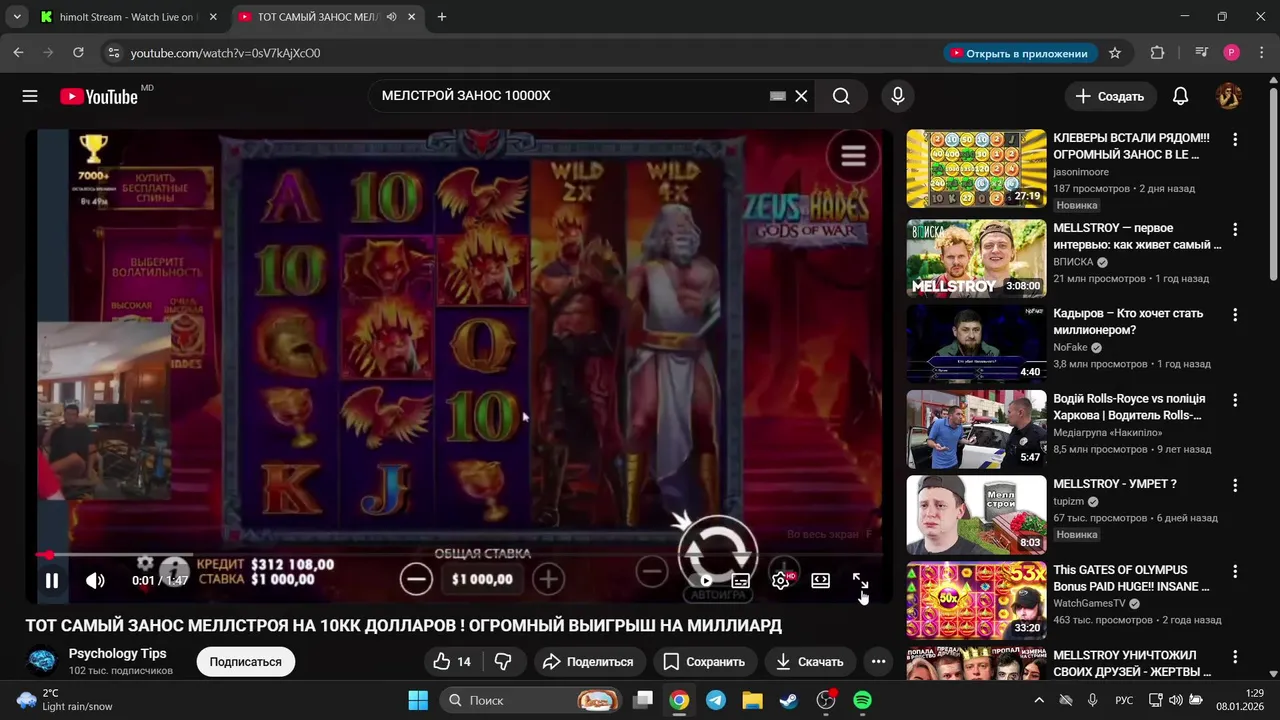The image size is (1280, 720).
Task: Click Сохранить save button
Action: click(704, 662)
